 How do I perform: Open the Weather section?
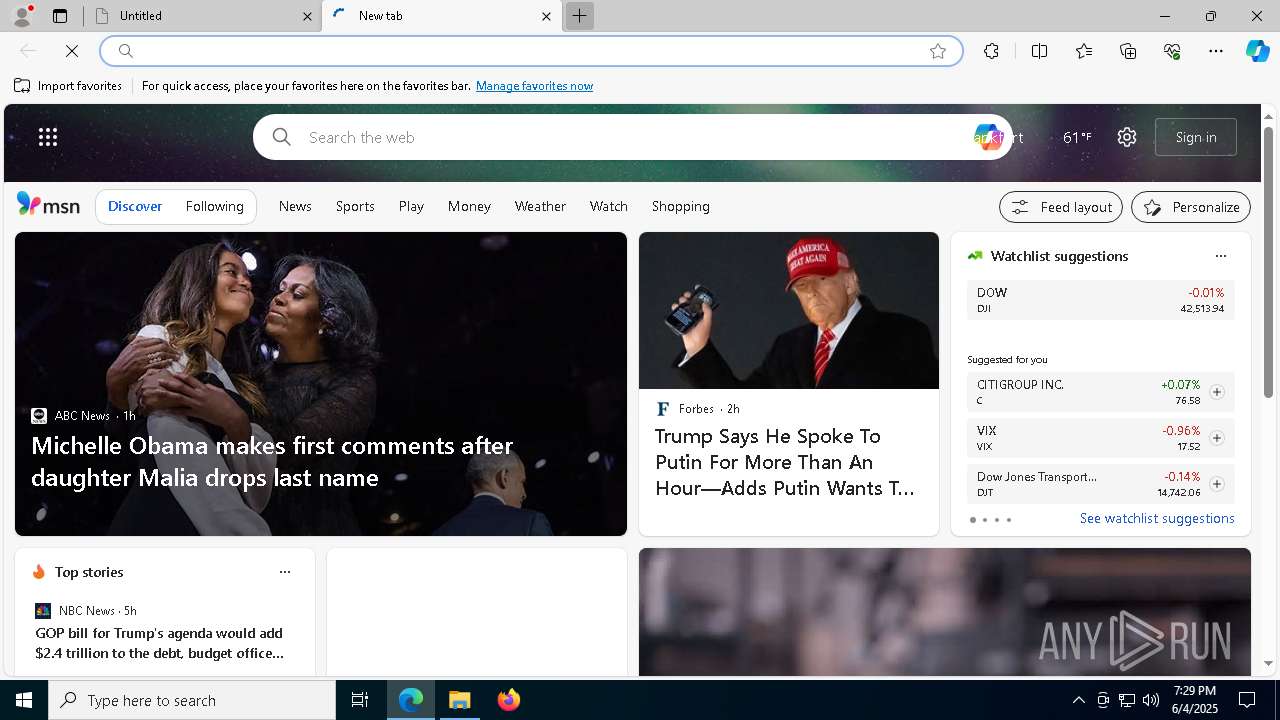(540, 206)
